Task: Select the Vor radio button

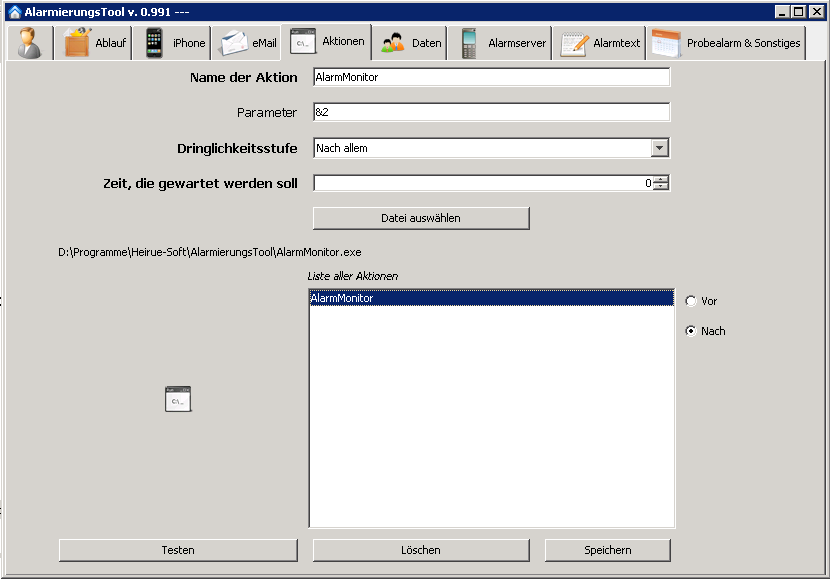Action: click(691, 301)
